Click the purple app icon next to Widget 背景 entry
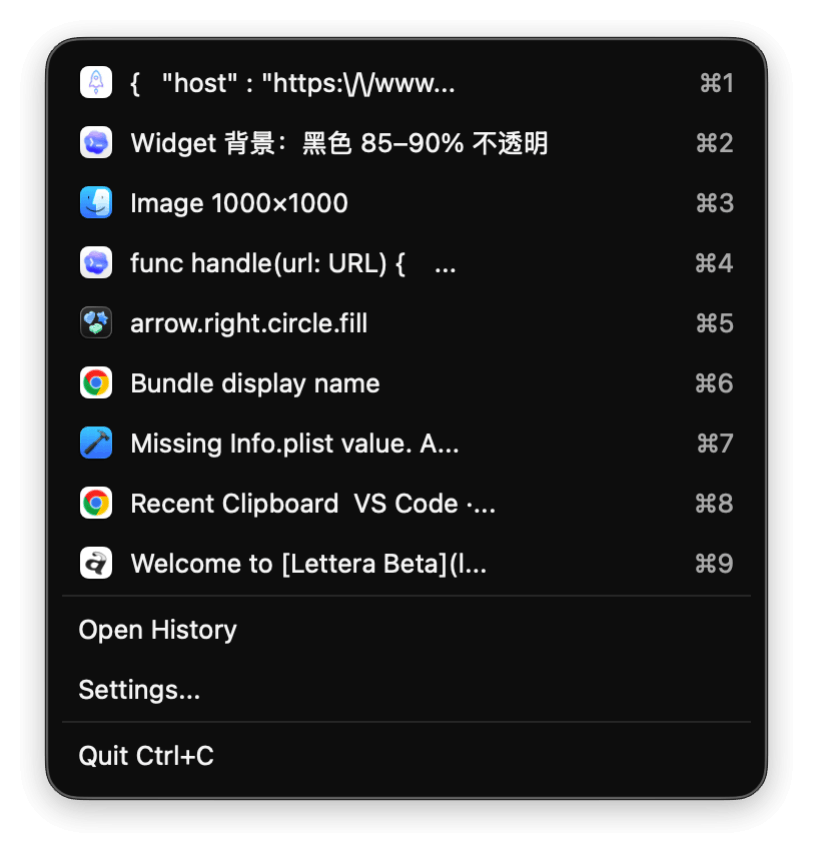Screen dimensions: 813x853 pos(96,143)
